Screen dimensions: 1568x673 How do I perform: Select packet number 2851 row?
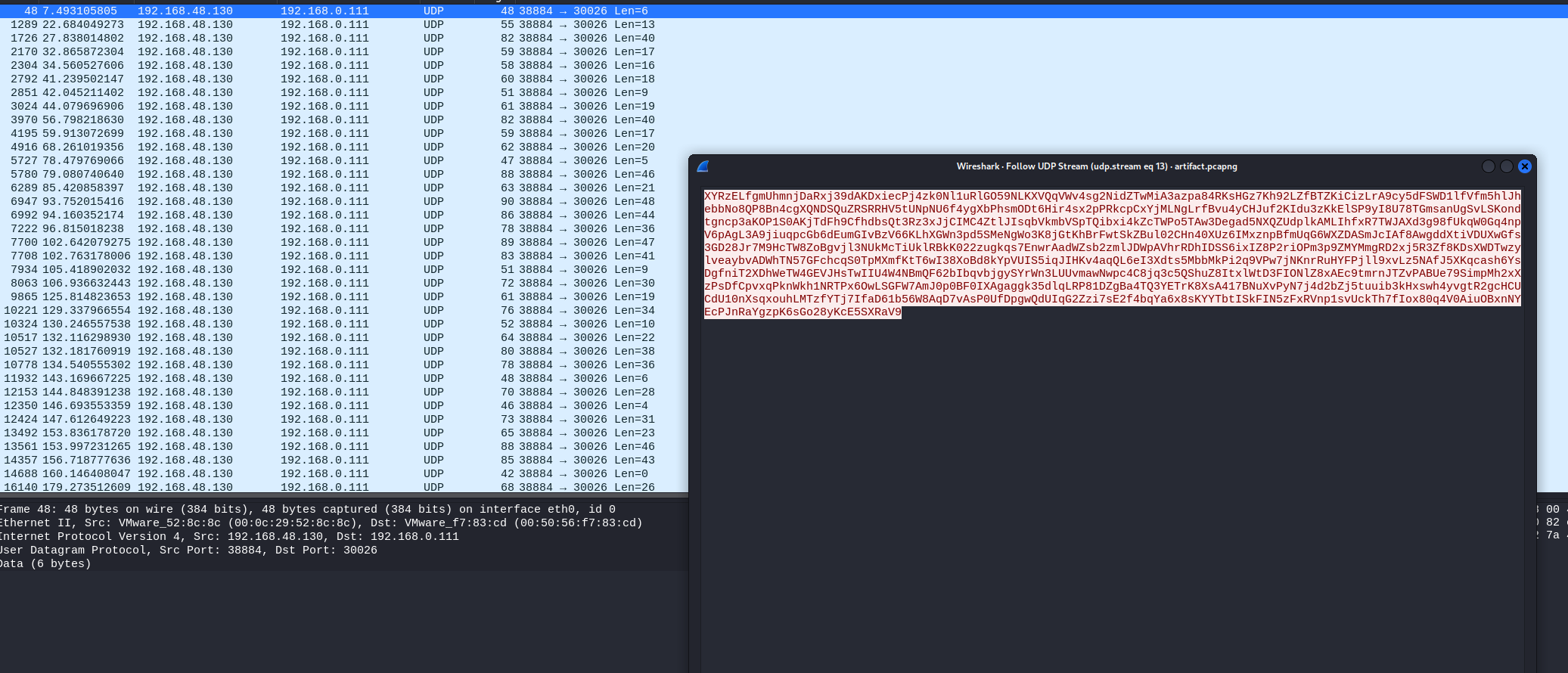pyautogui.click(x=784, y=93)
